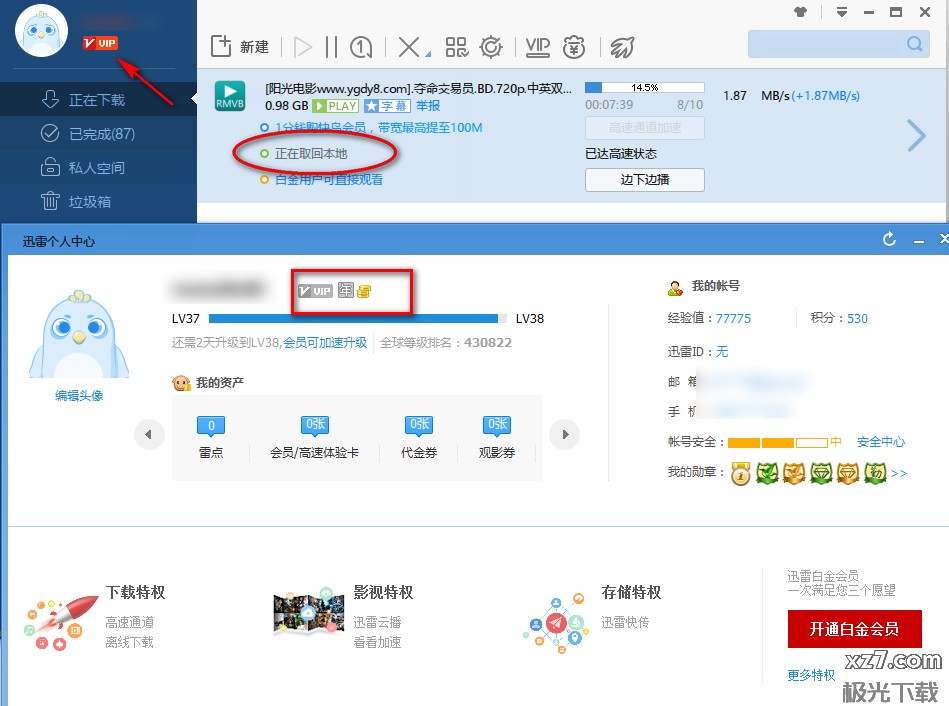Open the 安全中心 link

click(881, 442)
